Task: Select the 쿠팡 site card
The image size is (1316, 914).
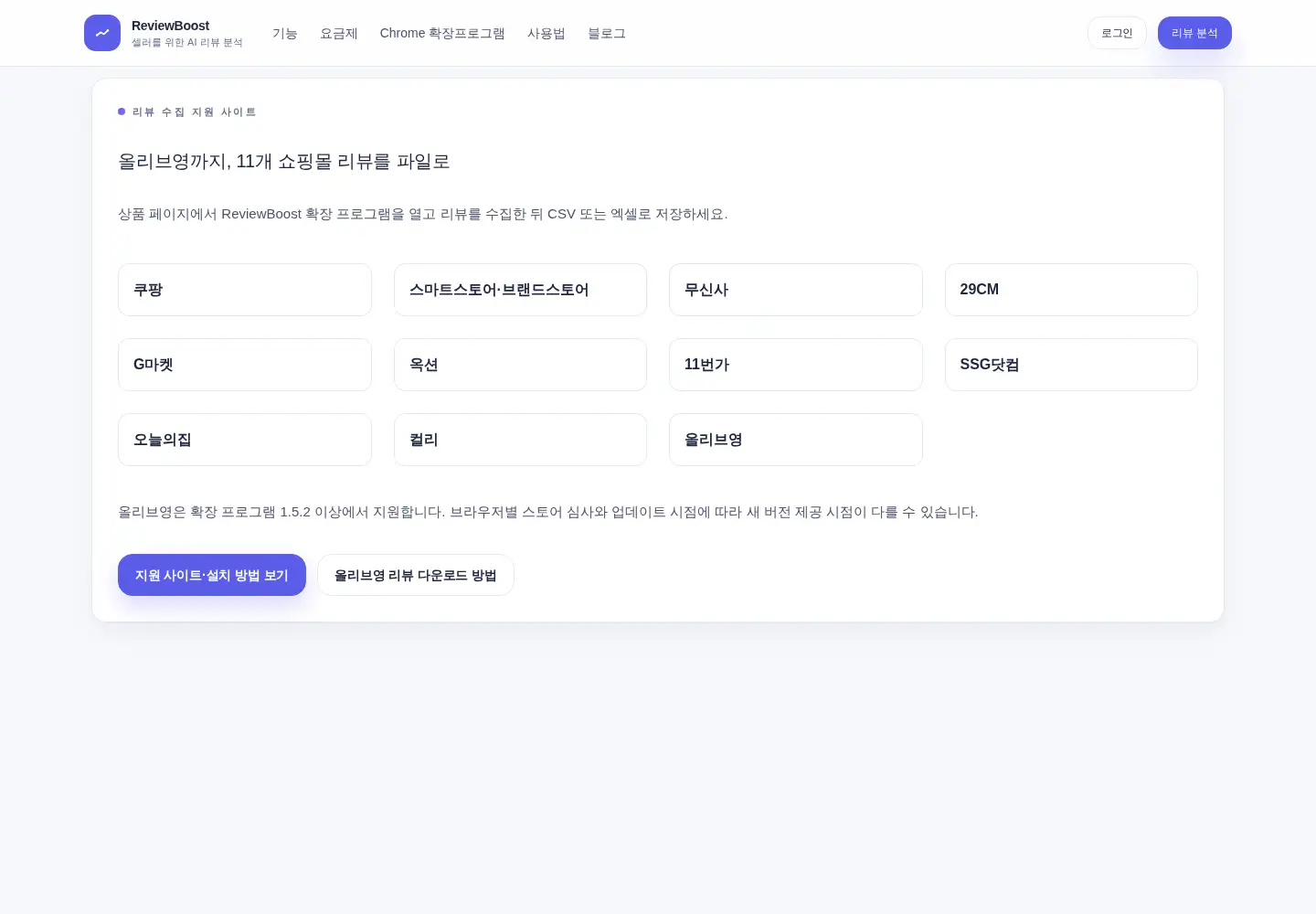Action: tap(245, 290)
